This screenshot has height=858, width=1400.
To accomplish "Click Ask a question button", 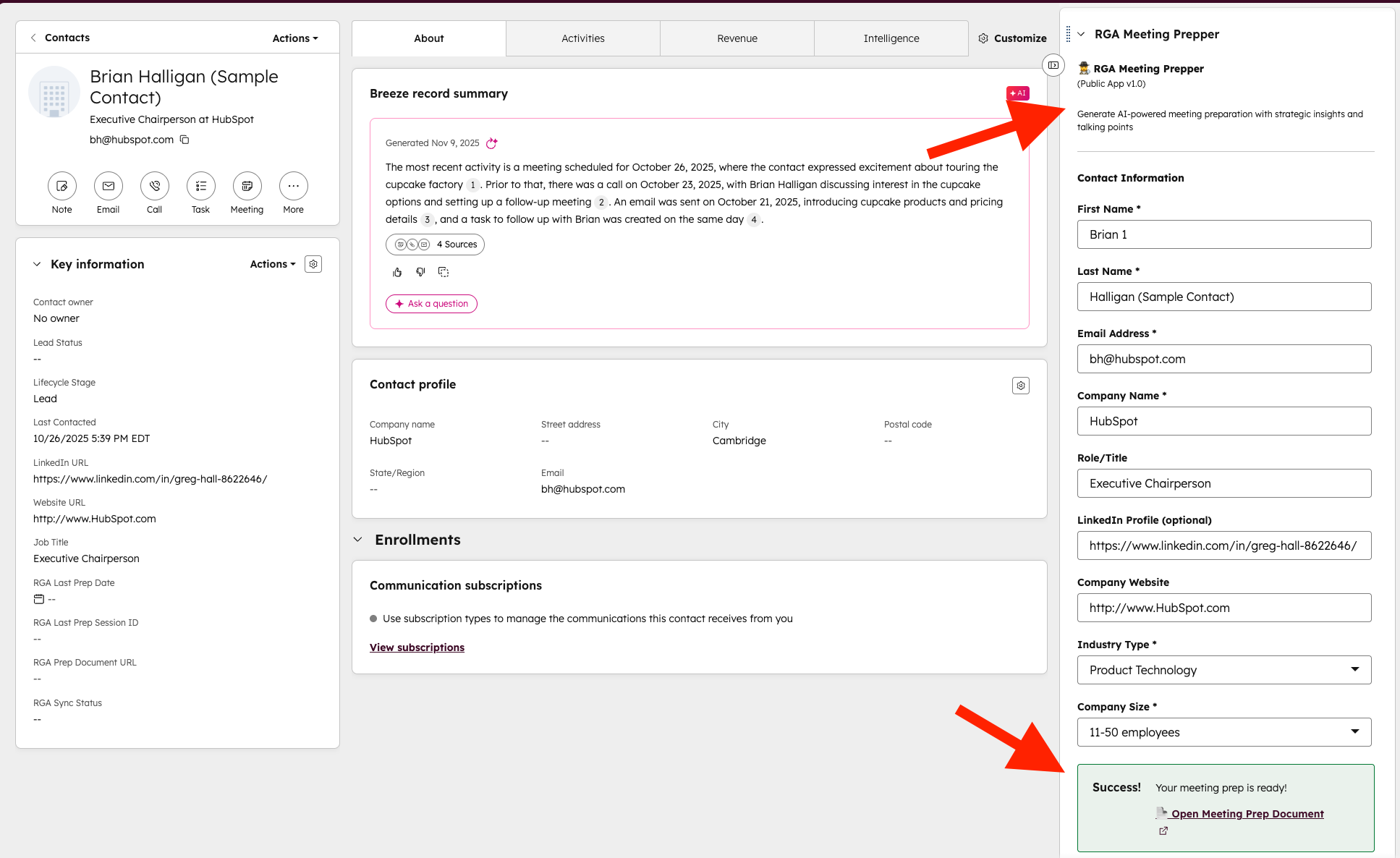I will pos(431,304).
